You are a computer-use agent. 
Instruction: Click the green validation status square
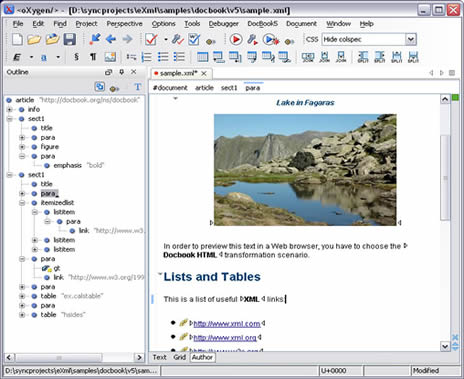pos(455,98)
